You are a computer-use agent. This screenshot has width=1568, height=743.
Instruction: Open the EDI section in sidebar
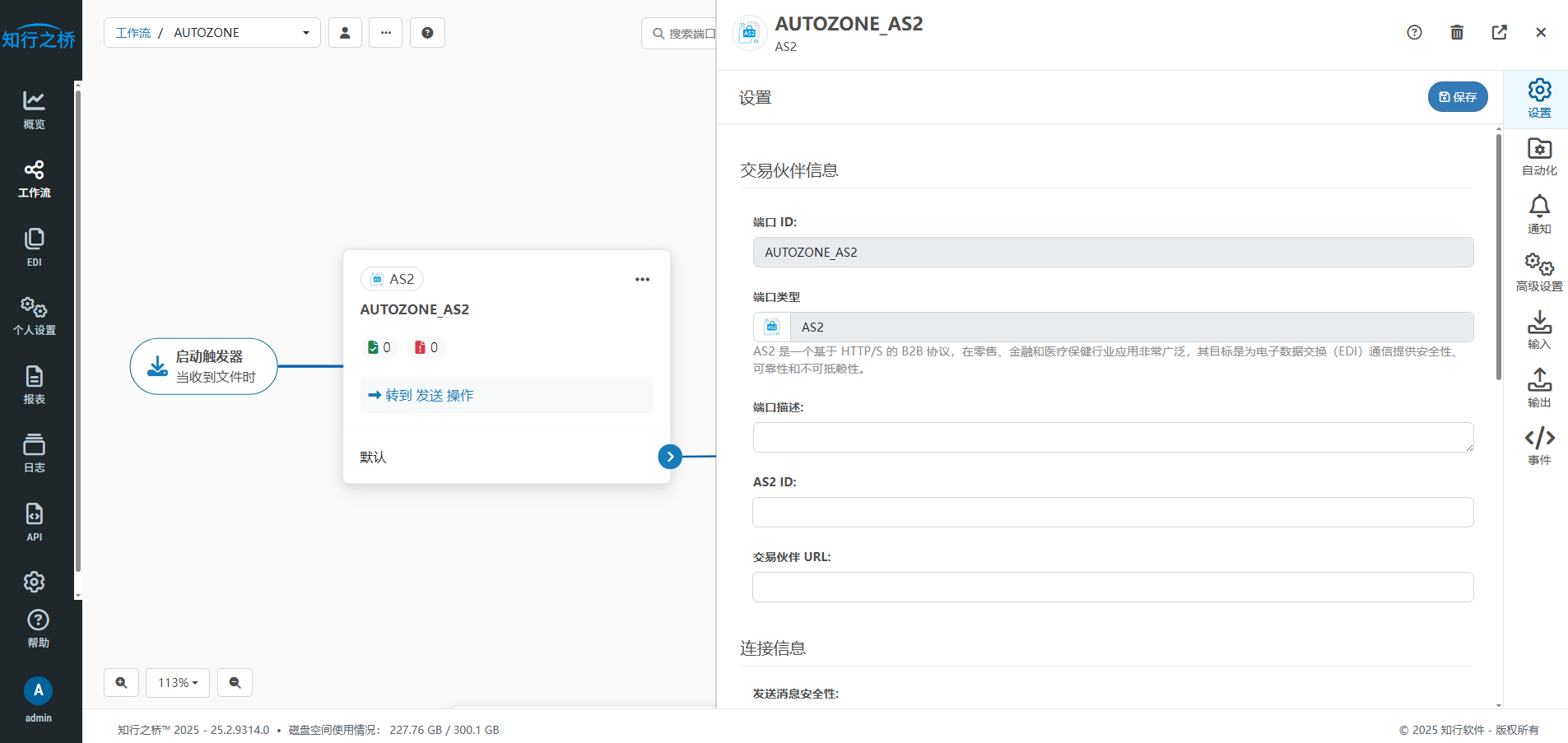pos(34,247)
